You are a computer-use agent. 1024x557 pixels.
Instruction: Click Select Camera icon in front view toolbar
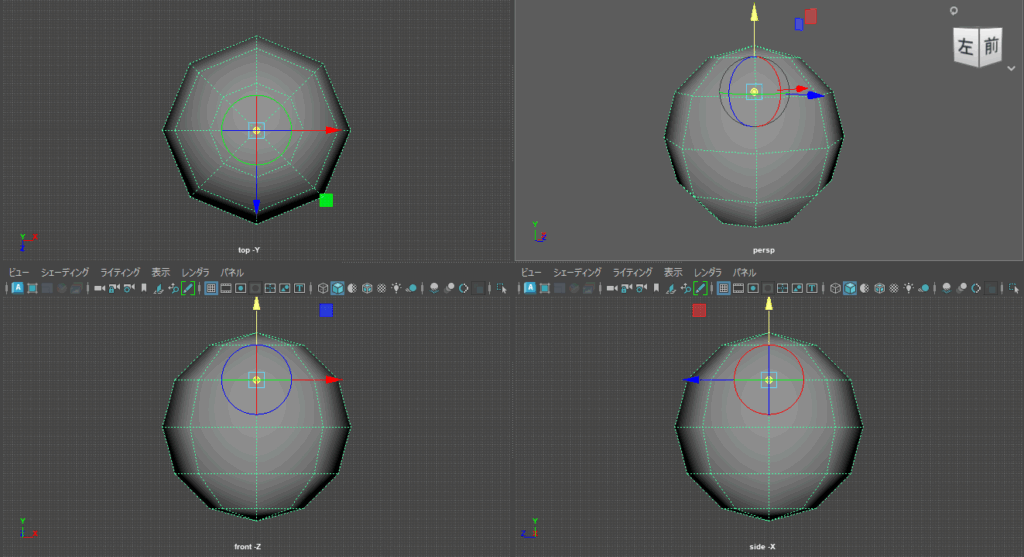point(100,288)
